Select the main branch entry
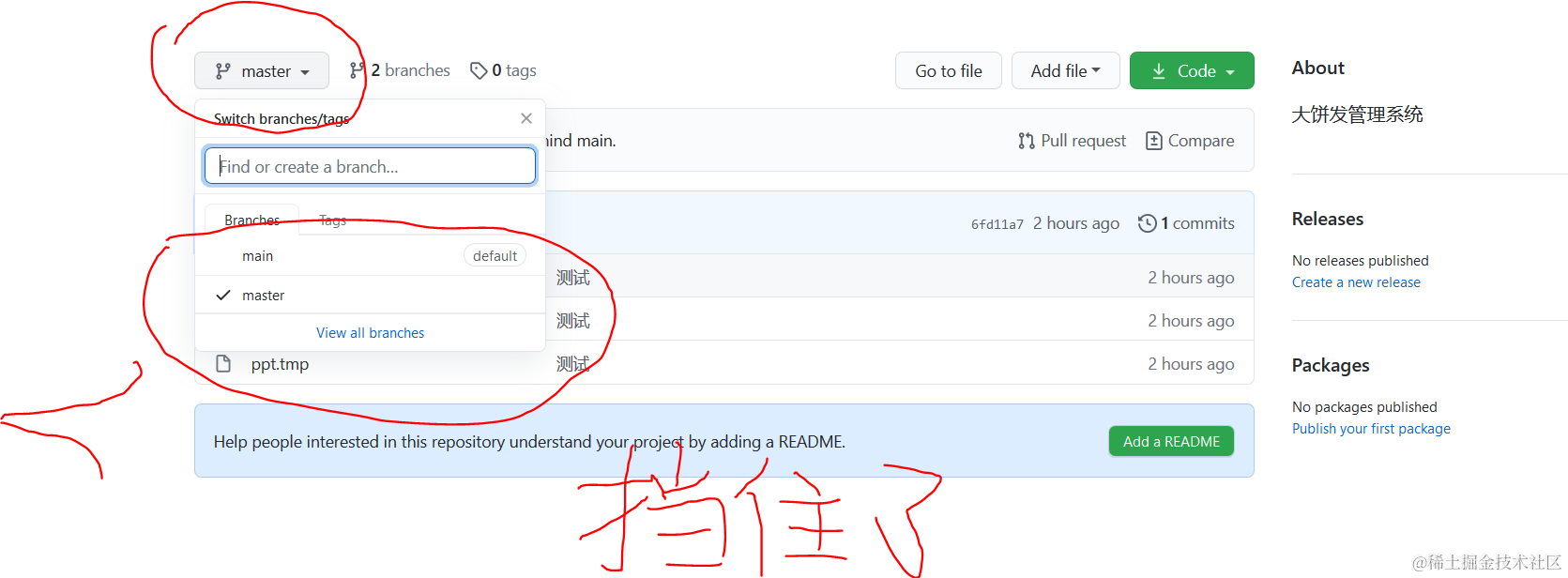This screenshot has height=578, width=1568. pyautogui.click(x=370, y=256)
